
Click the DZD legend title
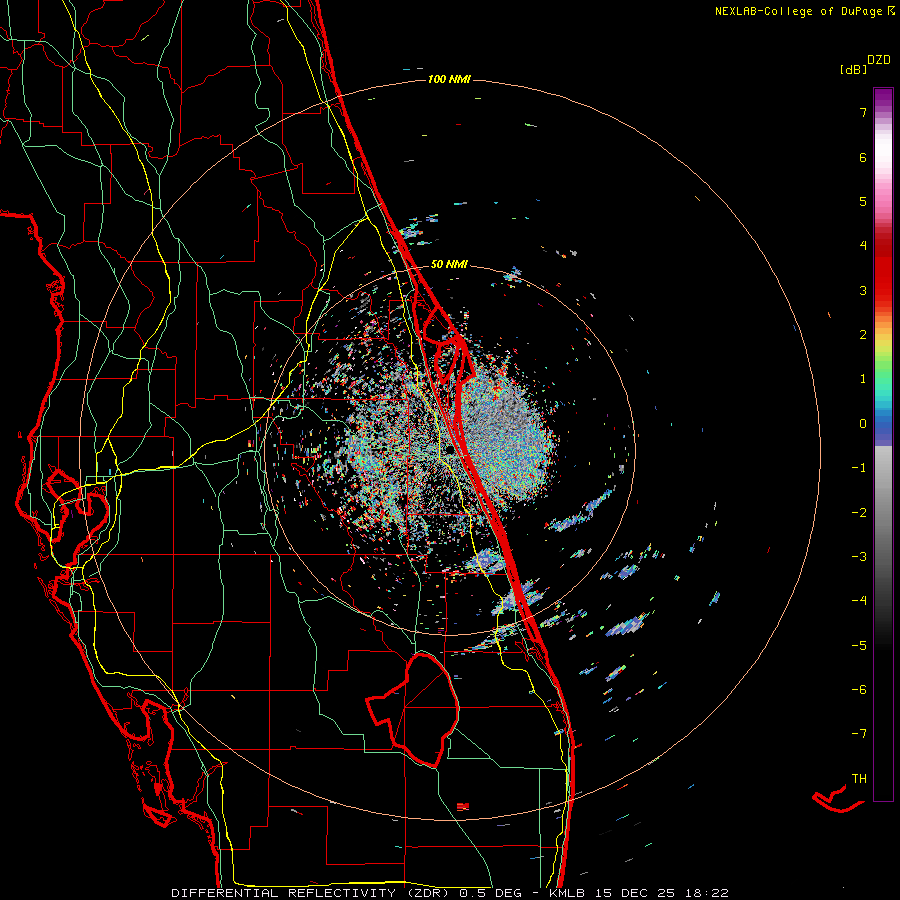click(x=879, y=60)
